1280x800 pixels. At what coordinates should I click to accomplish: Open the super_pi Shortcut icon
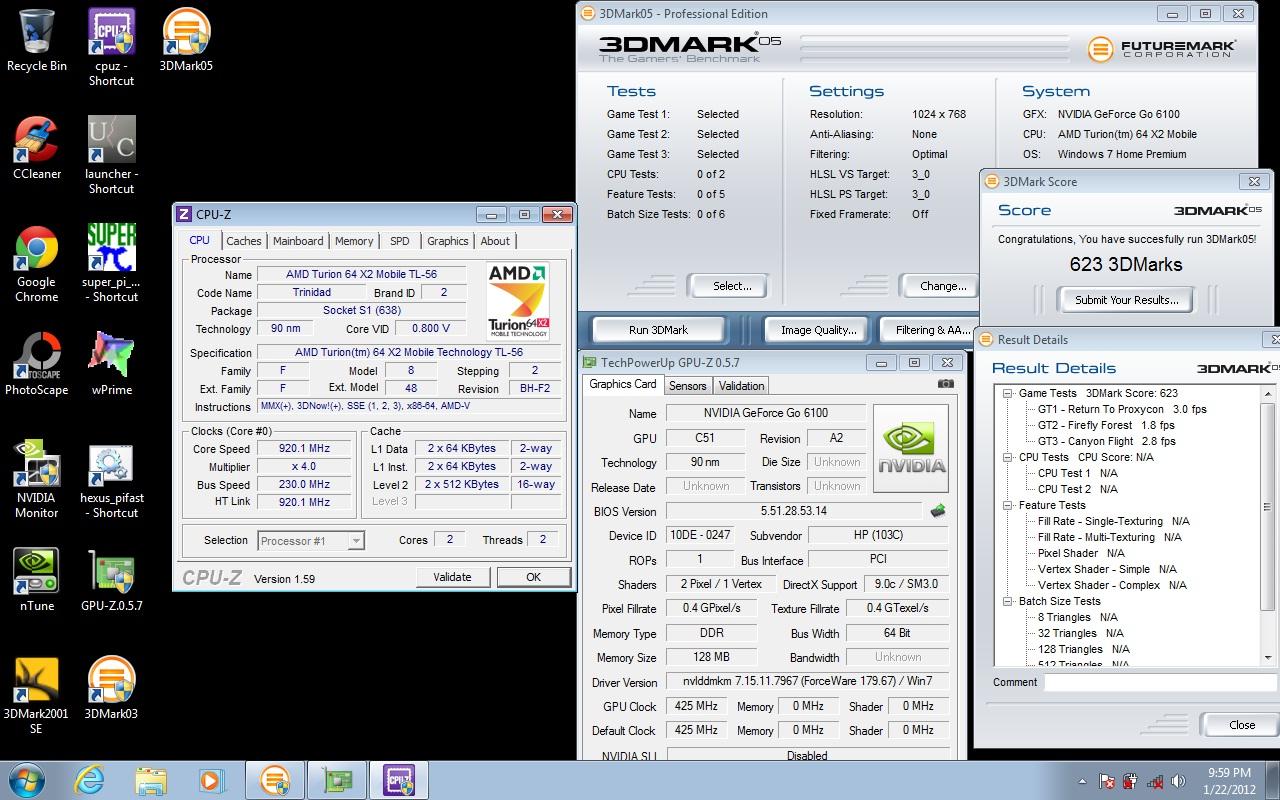point(111,263)
